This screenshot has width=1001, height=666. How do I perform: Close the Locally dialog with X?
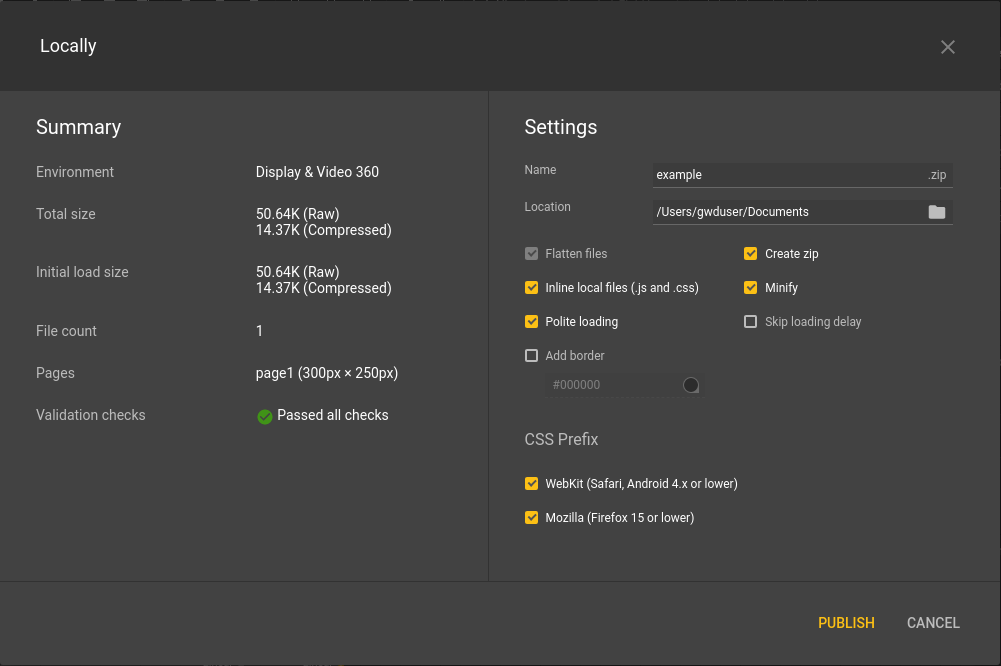(948, 47)
